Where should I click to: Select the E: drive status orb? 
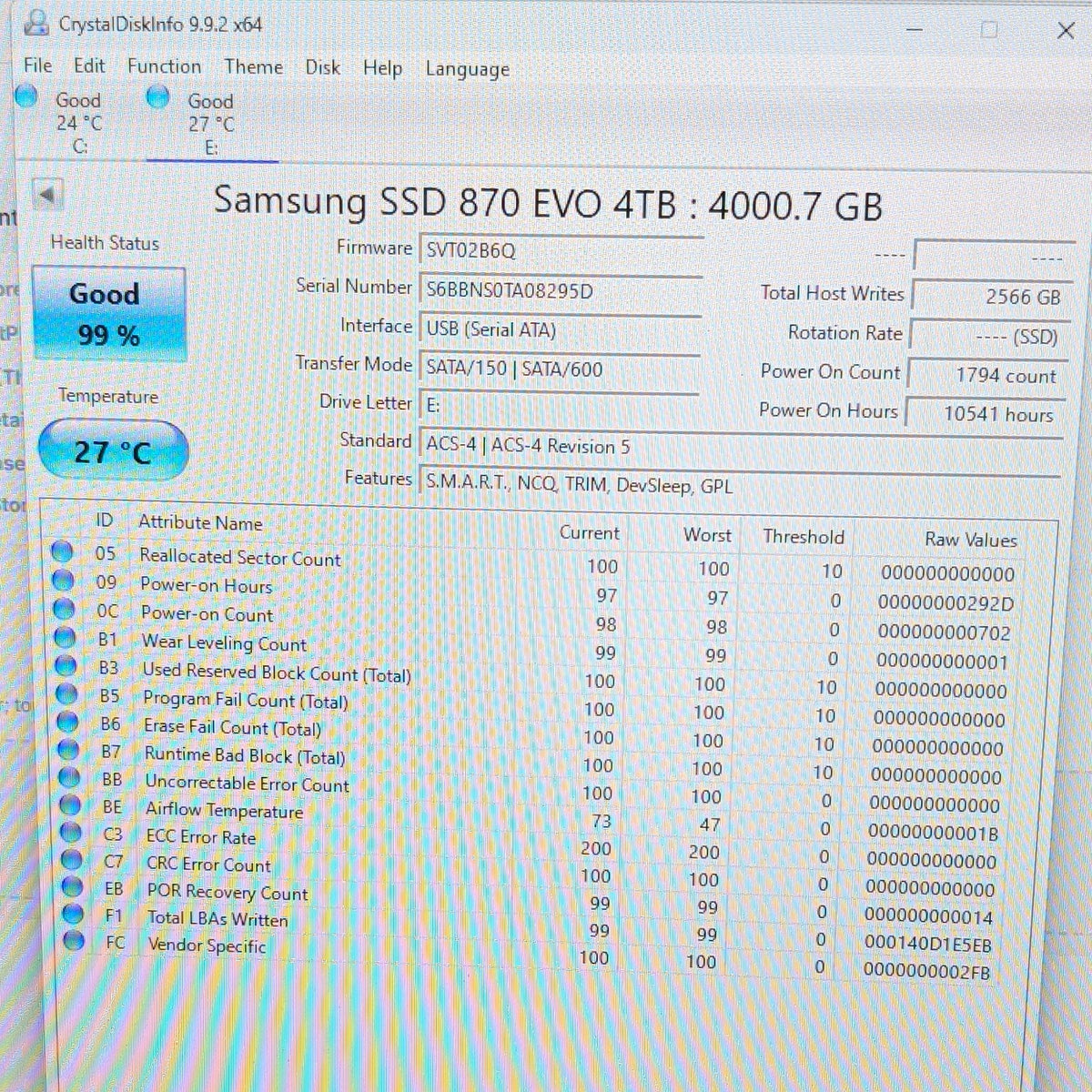click(158, 96)
